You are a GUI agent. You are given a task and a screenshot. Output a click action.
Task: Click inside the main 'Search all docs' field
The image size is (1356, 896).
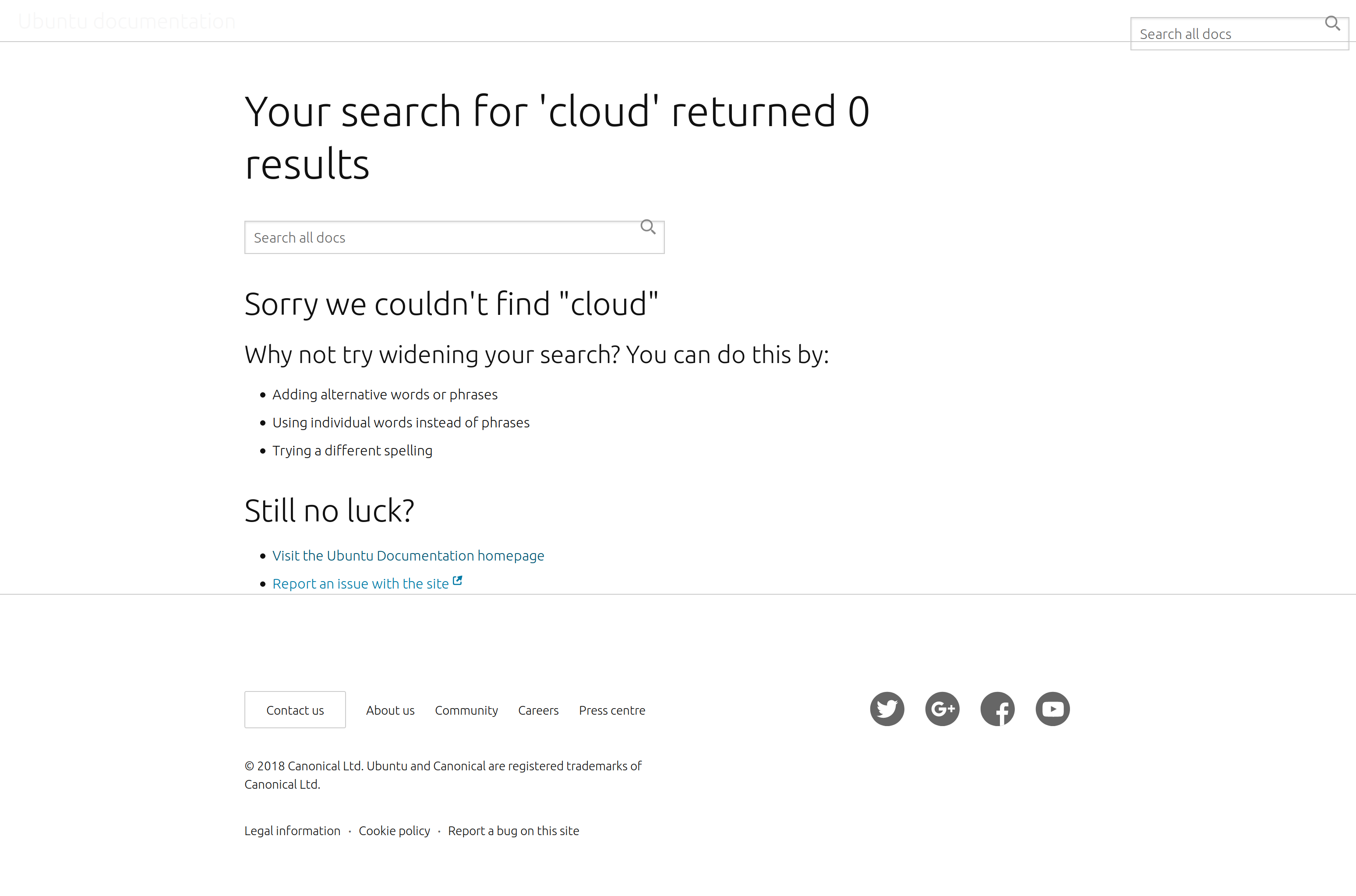point(434,236)
